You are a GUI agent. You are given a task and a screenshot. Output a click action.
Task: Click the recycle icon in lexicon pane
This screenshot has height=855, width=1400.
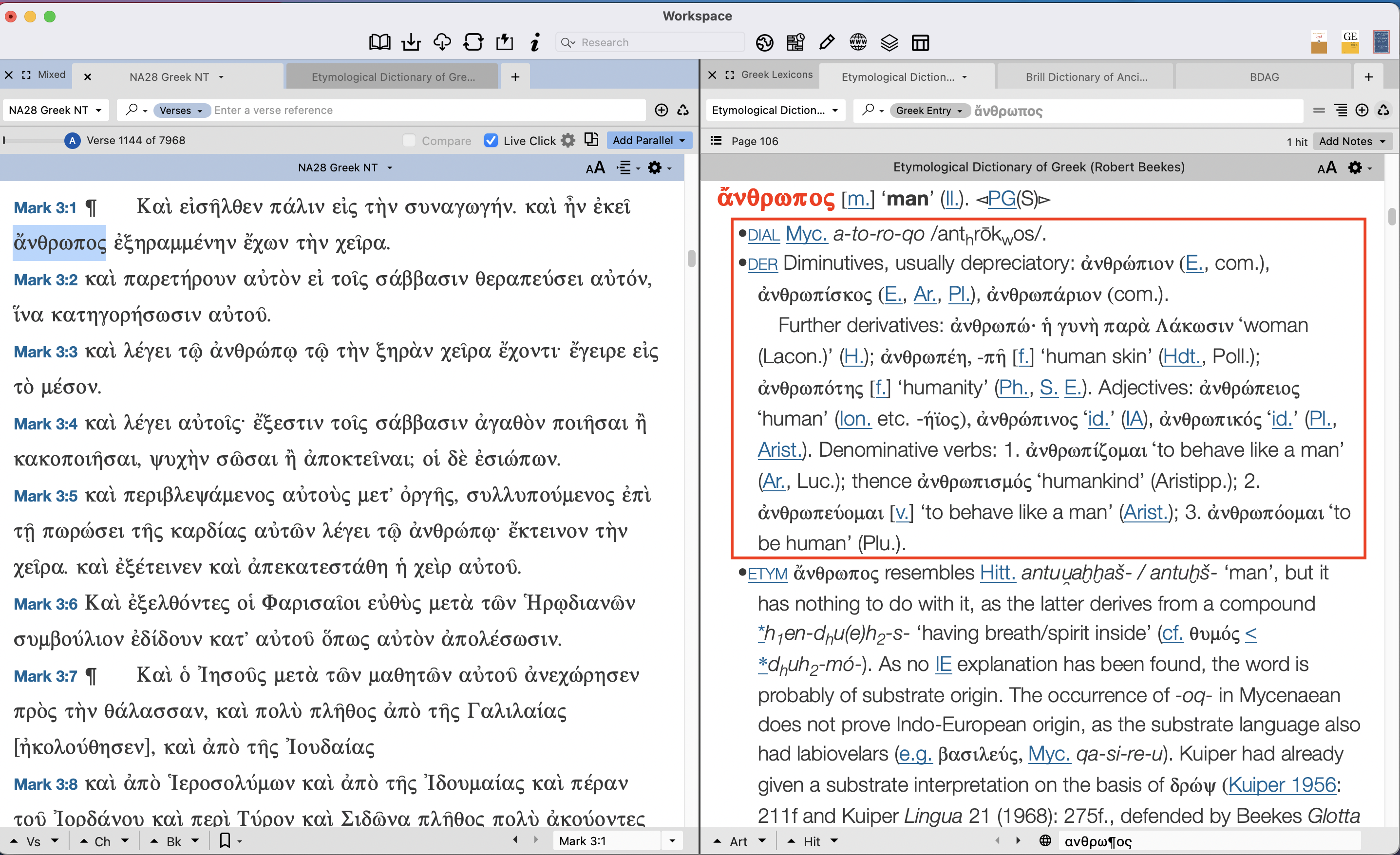pyautogui.click(x=1383, y=110)
